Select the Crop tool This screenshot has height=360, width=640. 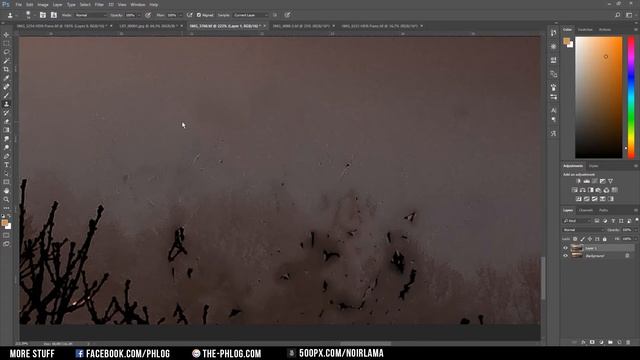click(6, 69)
